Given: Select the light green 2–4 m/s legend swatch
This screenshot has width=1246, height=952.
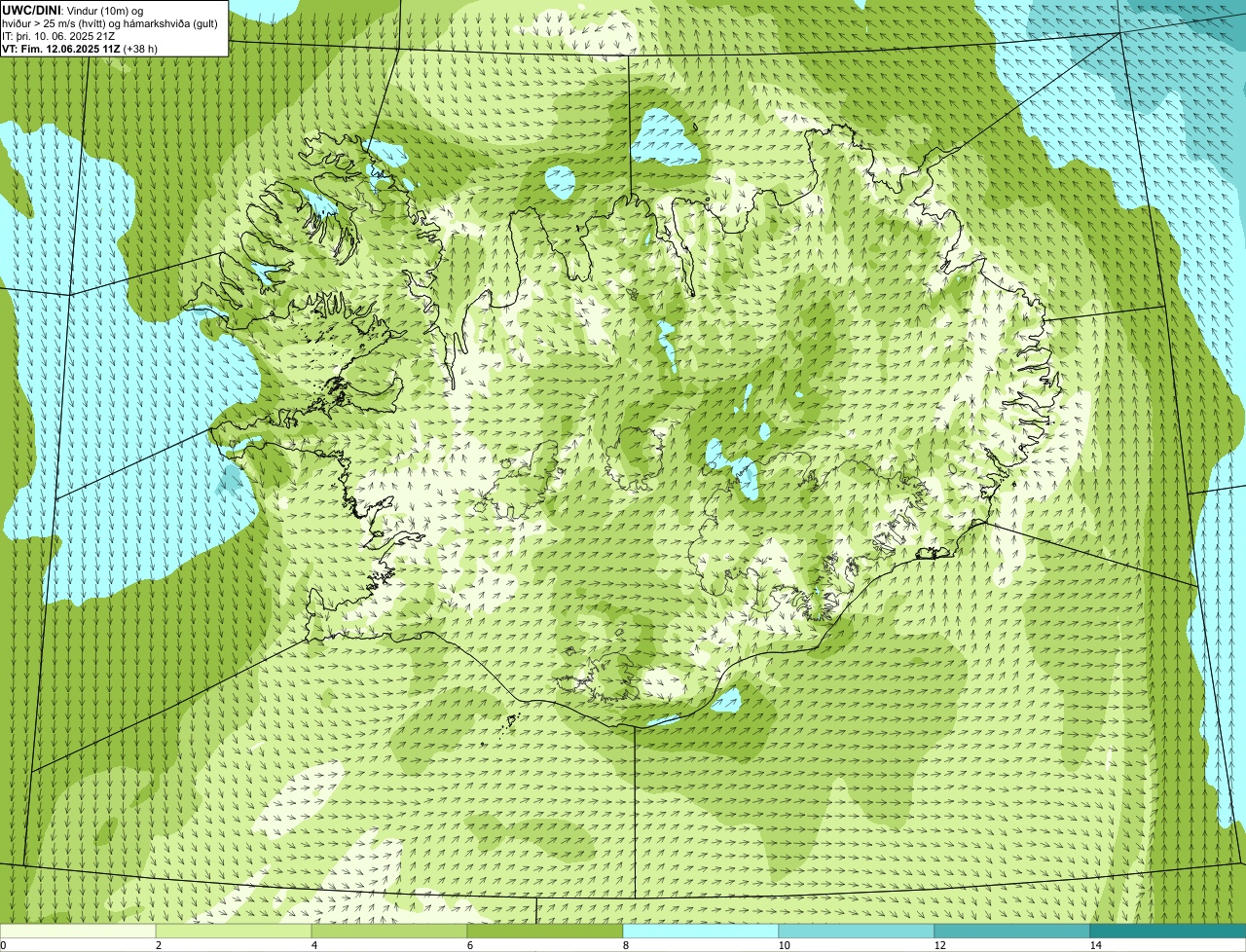Looking at the screenshot, I should pyautogui.click(x=234, y=932).
